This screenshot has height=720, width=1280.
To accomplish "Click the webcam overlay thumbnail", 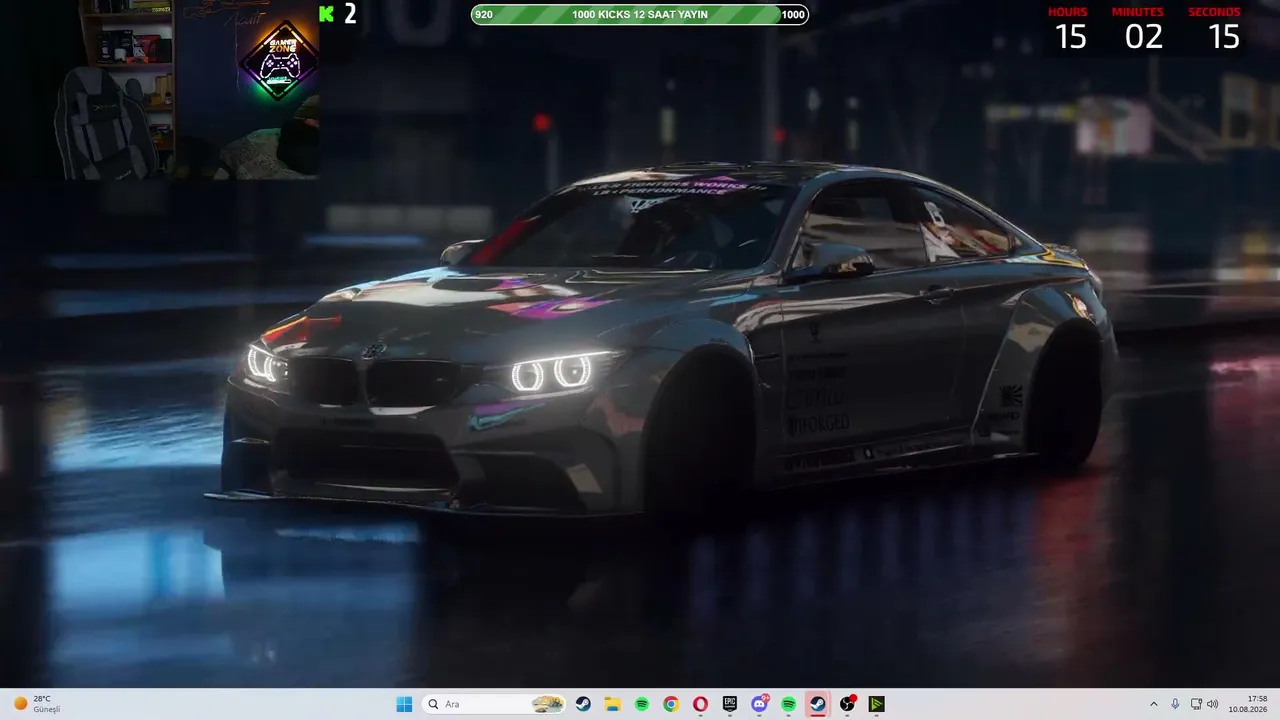I will tap(160, 90).
